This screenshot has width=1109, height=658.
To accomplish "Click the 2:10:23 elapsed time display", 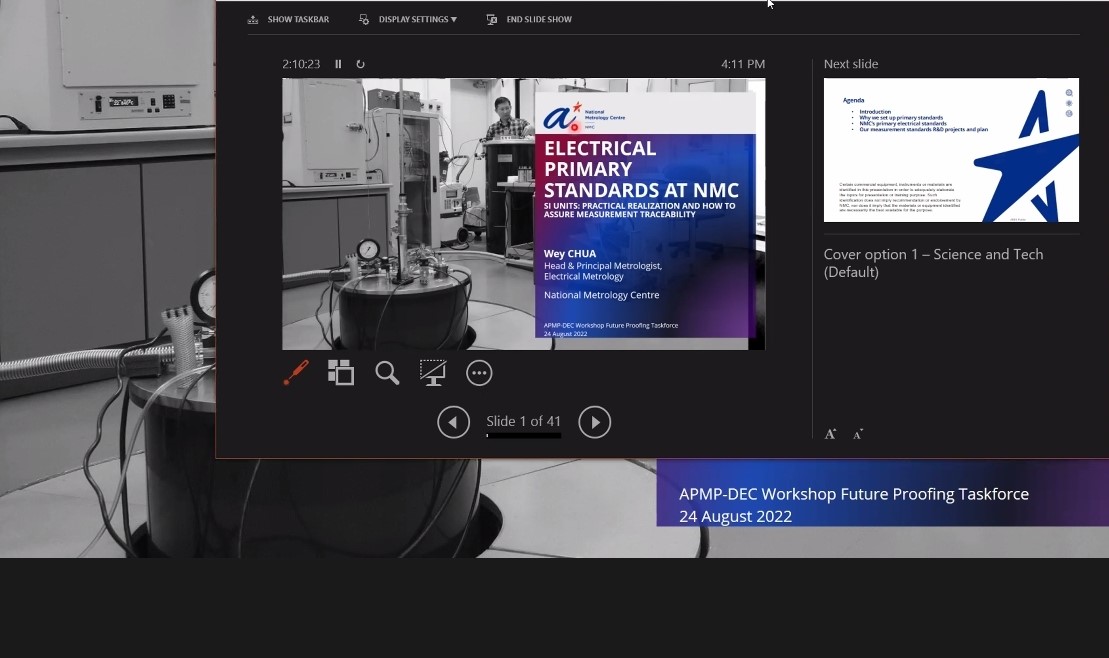I will [x=301, y=64].
